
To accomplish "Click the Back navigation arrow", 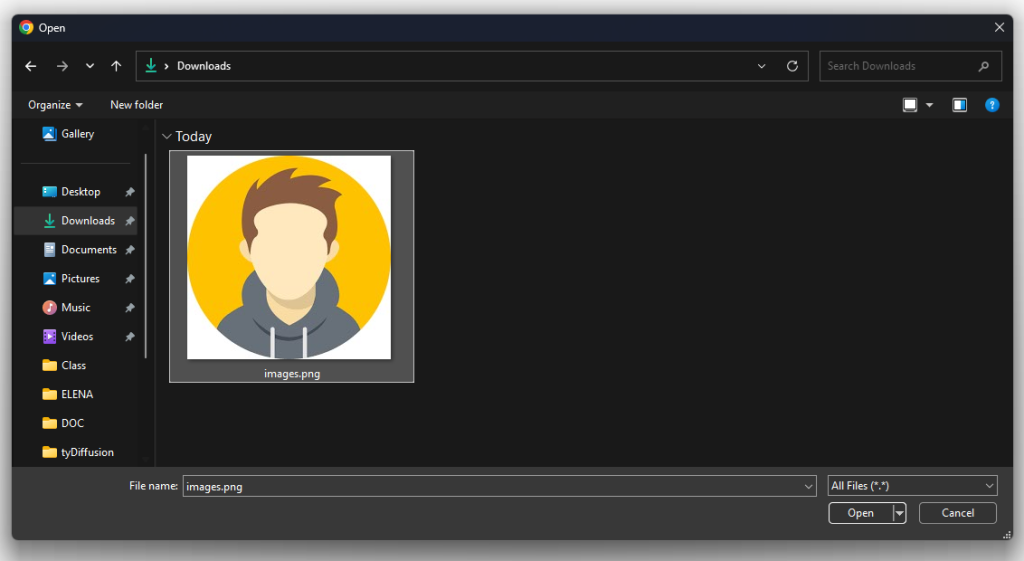I will tap(31, 66).
